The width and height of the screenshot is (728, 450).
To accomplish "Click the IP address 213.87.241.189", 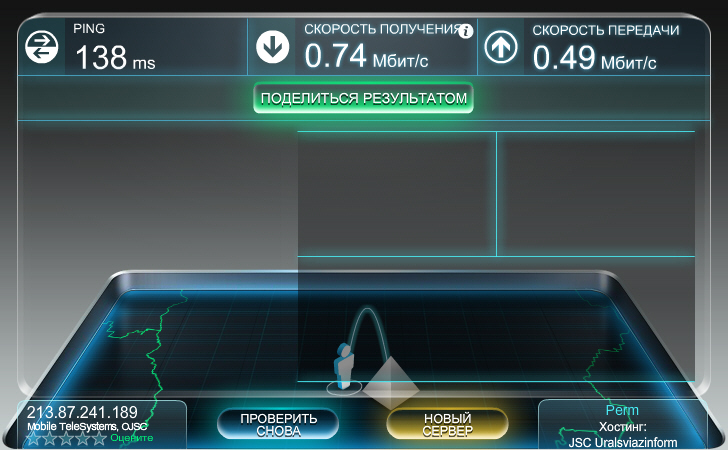I will pos(82,412).
